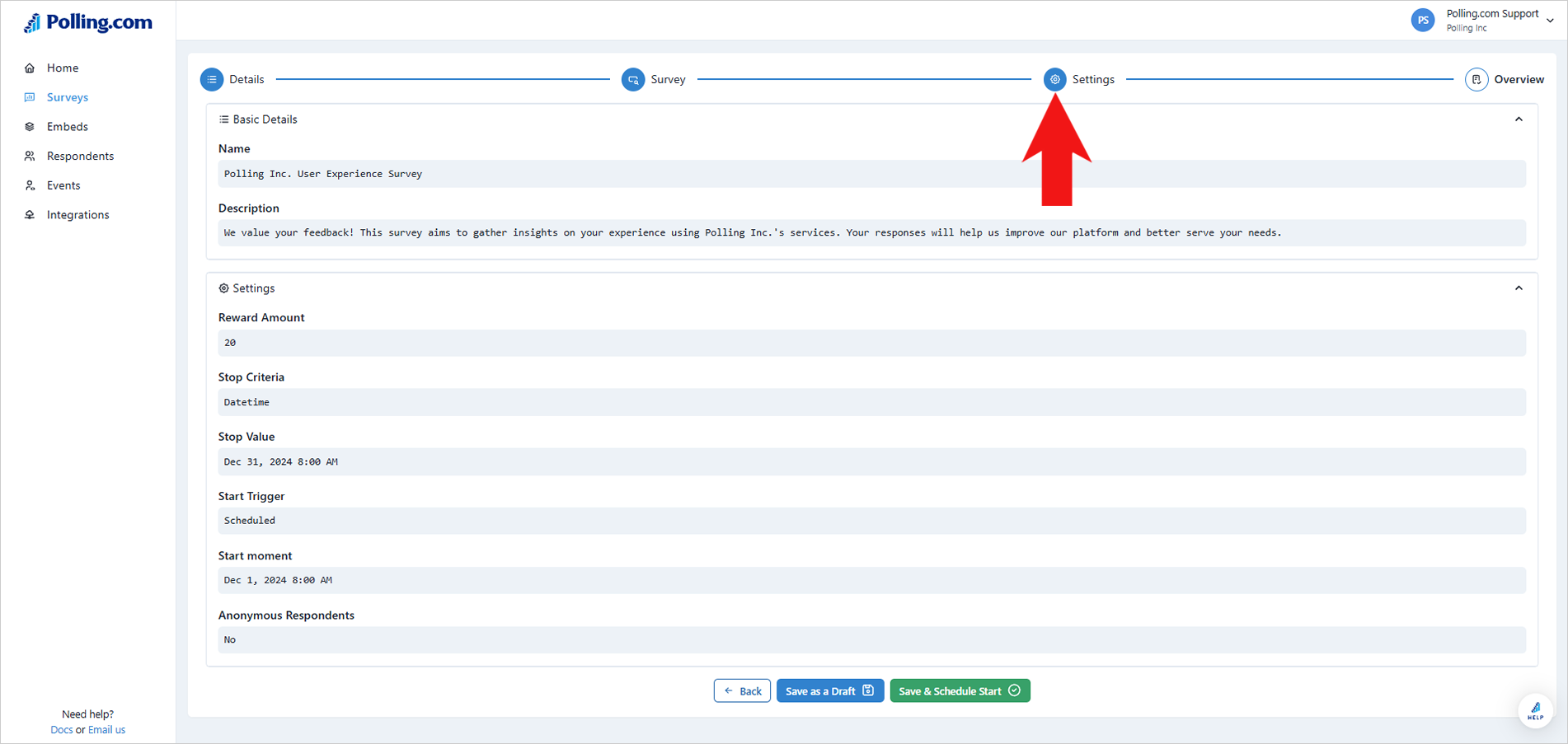Click the Email us link

point(106,730)
